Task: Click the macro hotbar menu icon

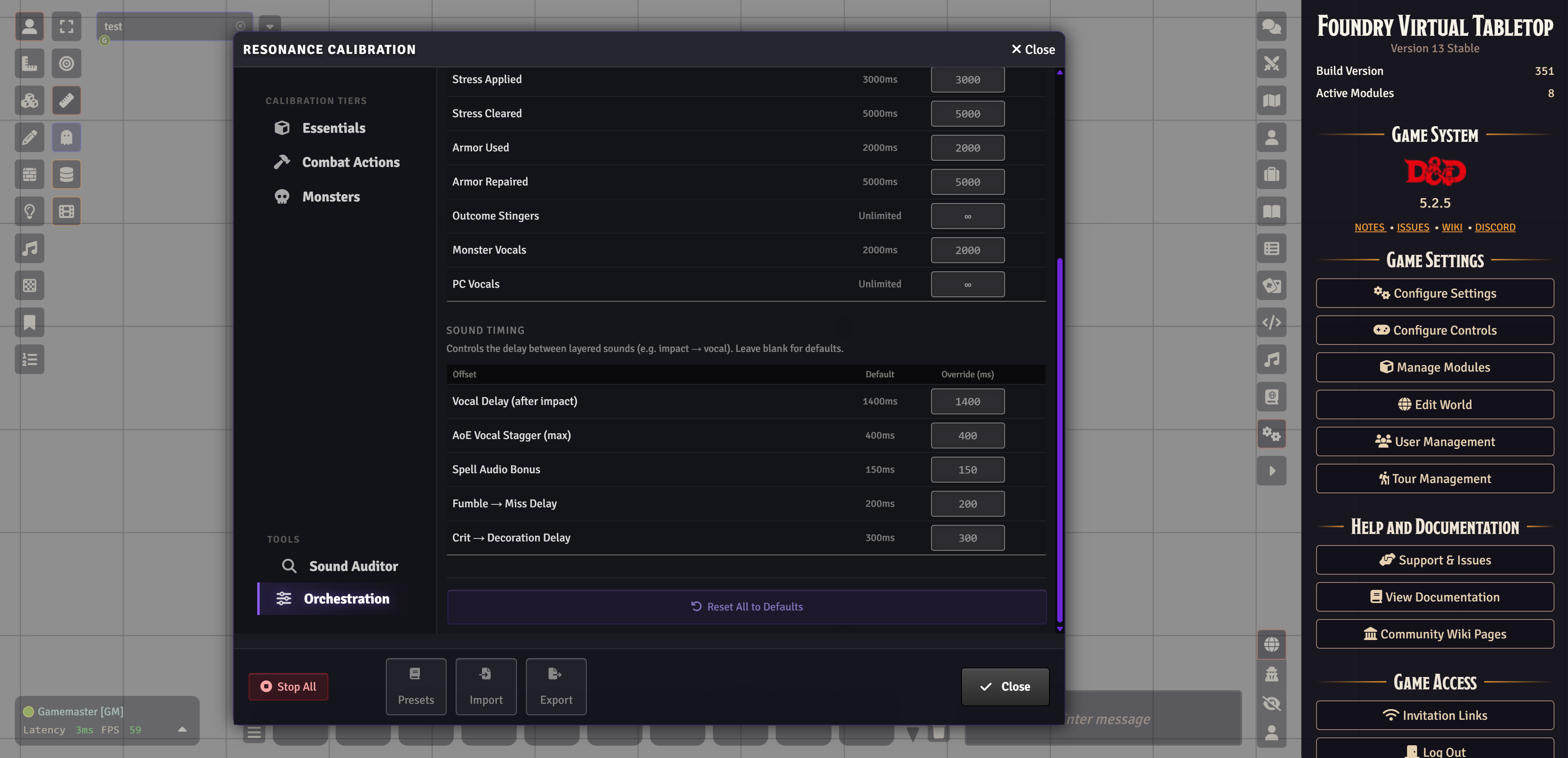Action: tap(254, 733)
